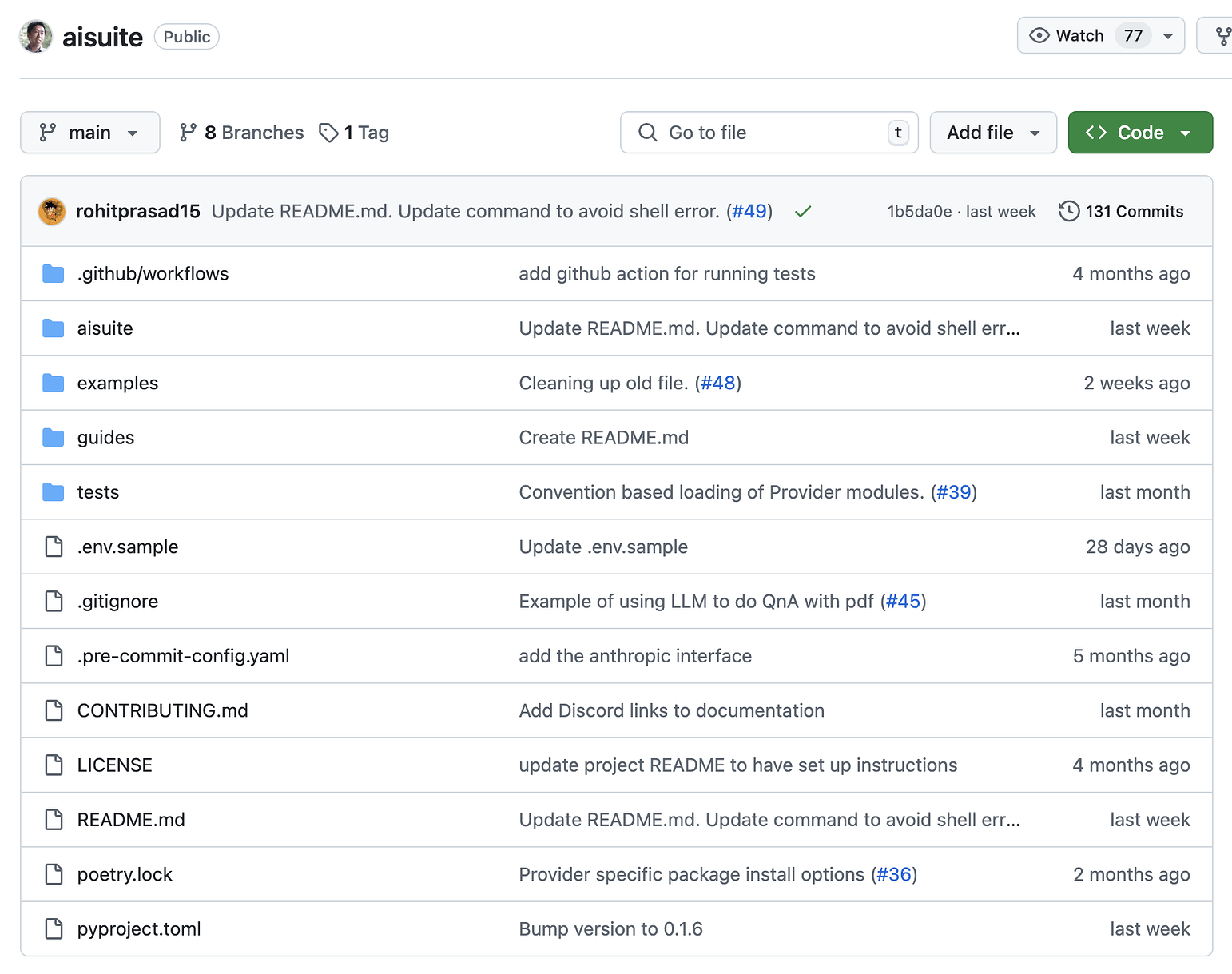Click the green commit status checkmark
This screenshot has width=1232, height=974.
pyautogui.click(x=803, y=212)
